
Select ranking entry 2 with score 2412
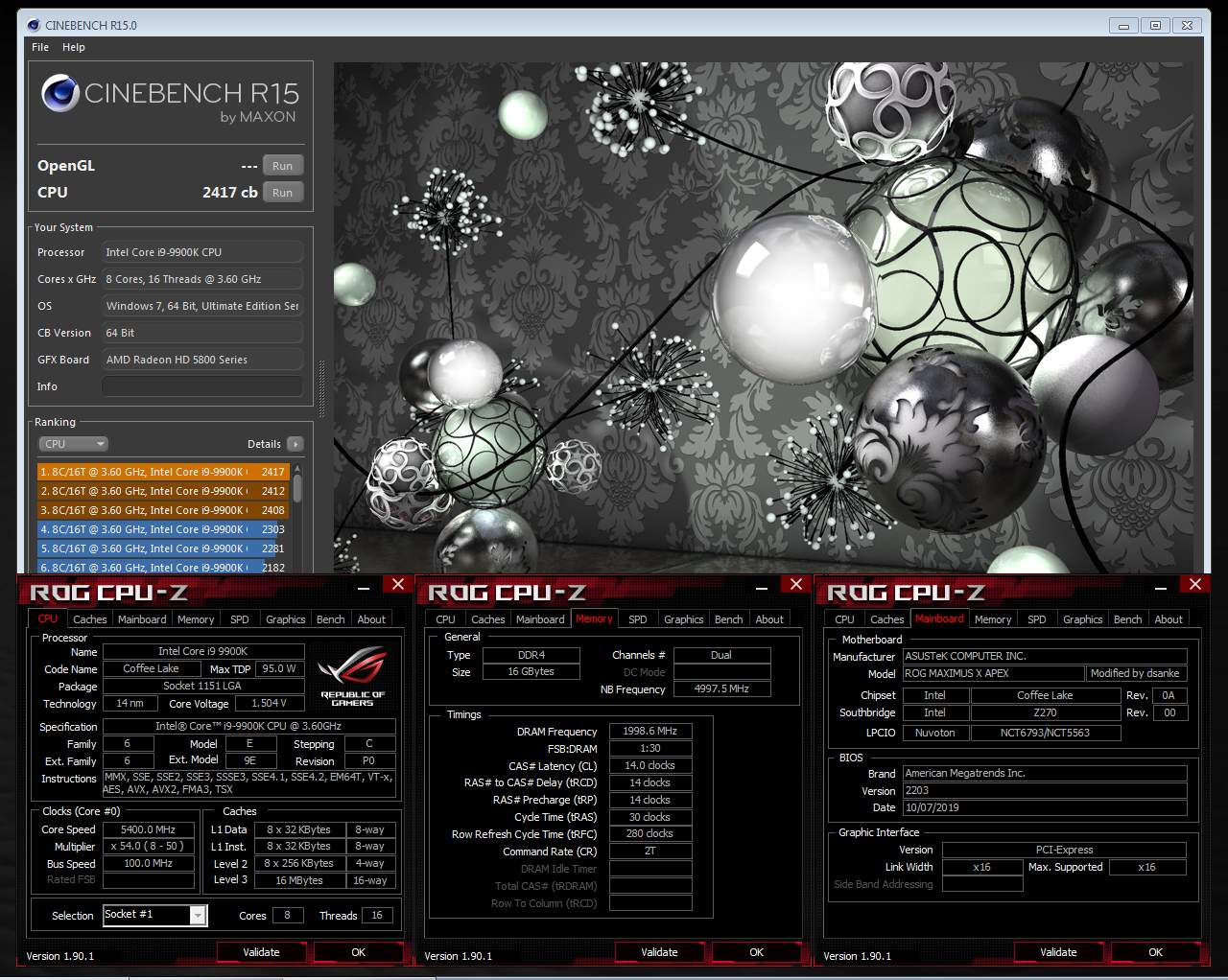[162, 491]
